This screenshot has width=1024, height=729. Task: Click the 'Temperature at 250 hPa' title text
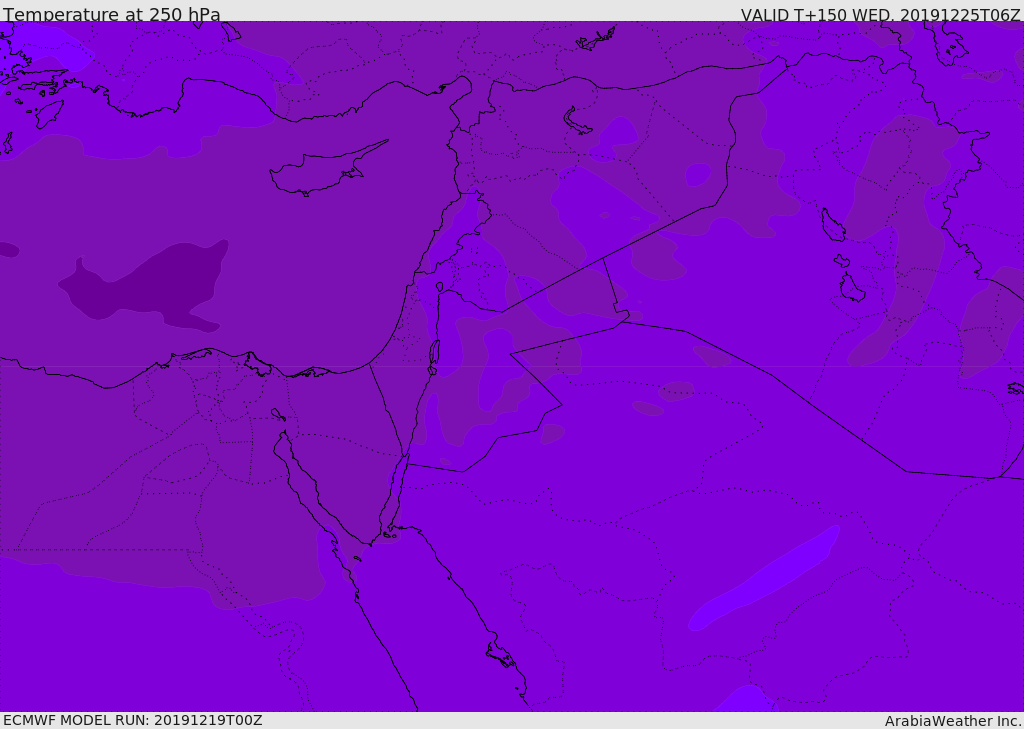112,14
